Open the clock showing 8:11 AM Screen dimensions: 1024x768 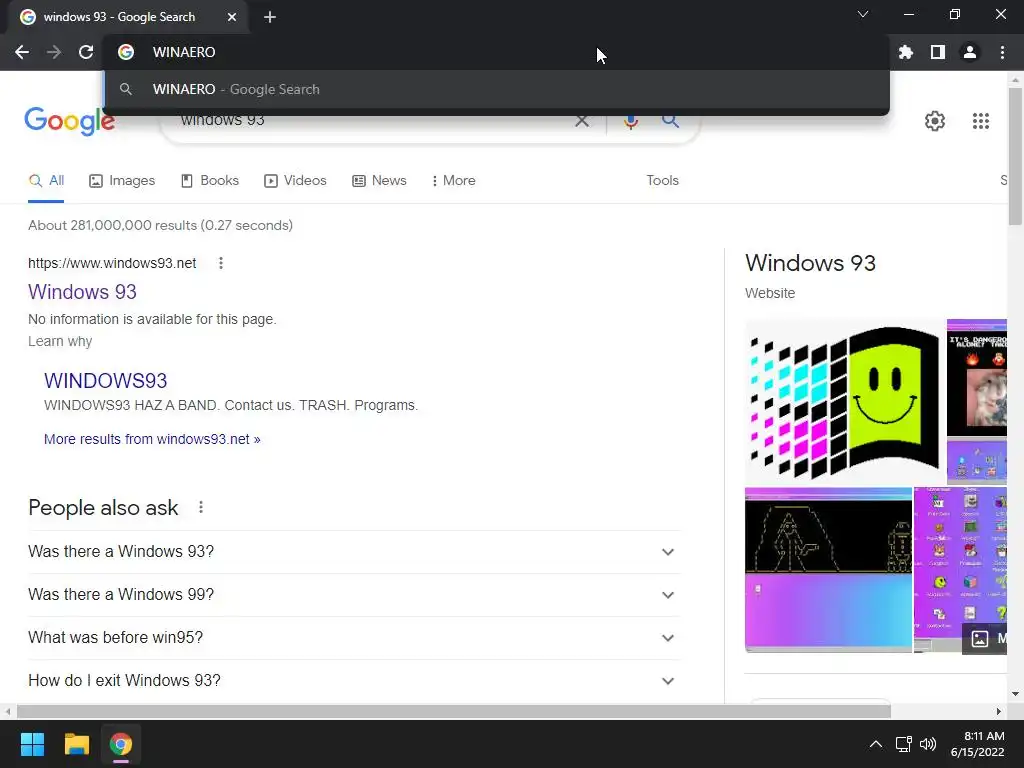tap(978, 744)
